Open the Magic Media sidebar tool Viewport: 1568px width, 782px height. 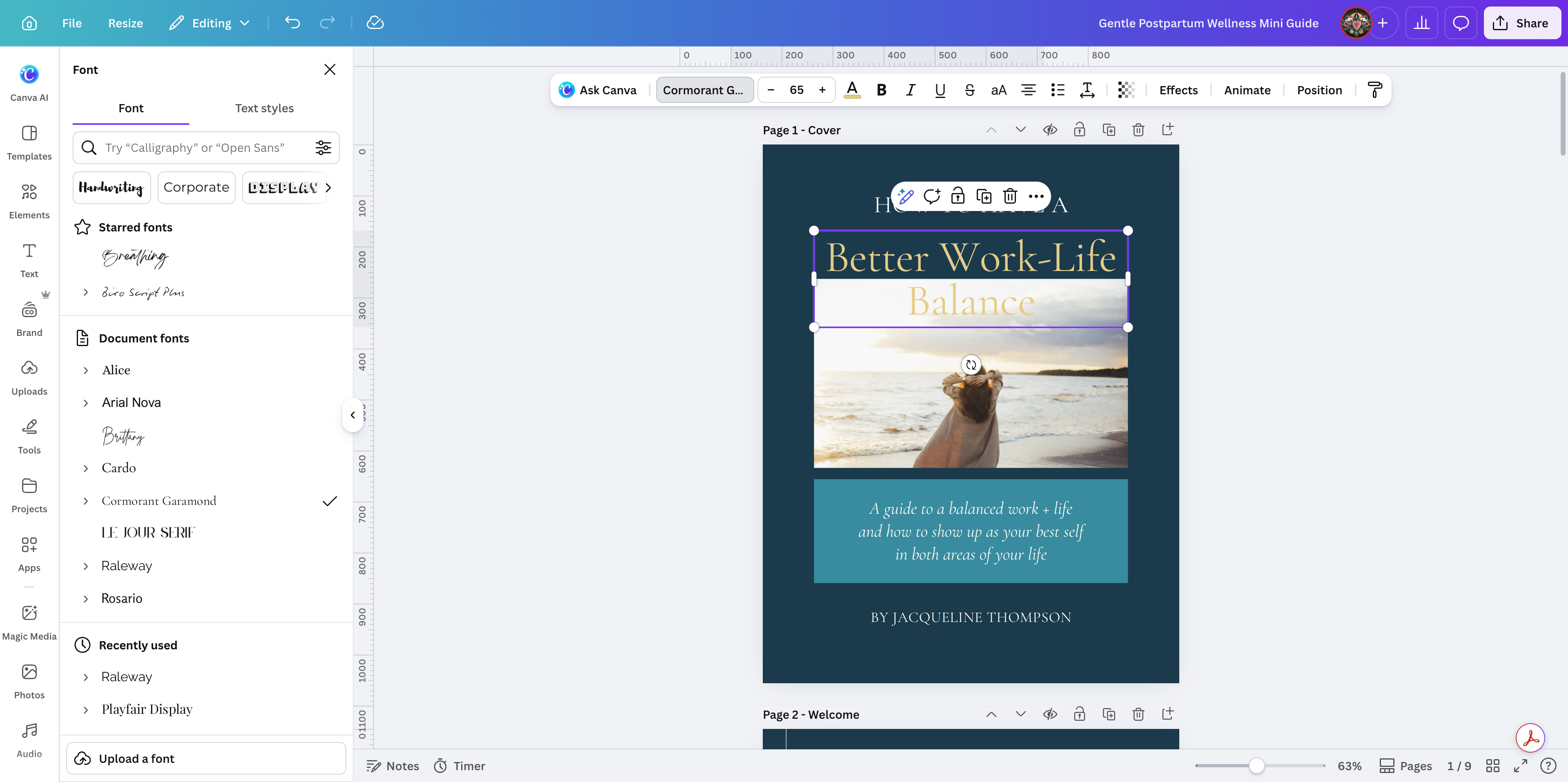[x=29, y=622]
